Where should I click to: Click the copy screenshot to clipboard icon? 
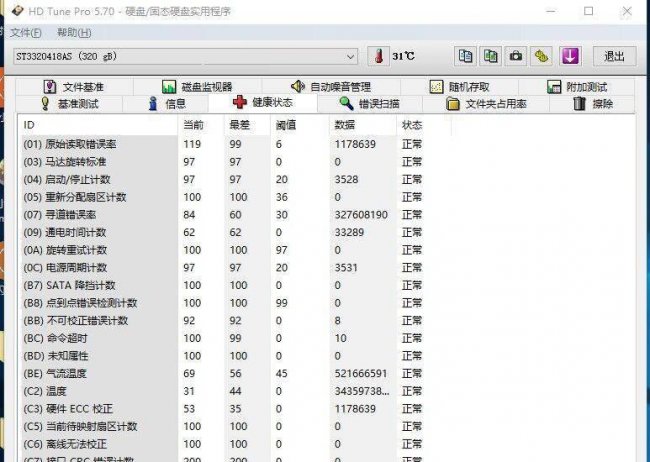pyautogui.click(x=490, y=56)
